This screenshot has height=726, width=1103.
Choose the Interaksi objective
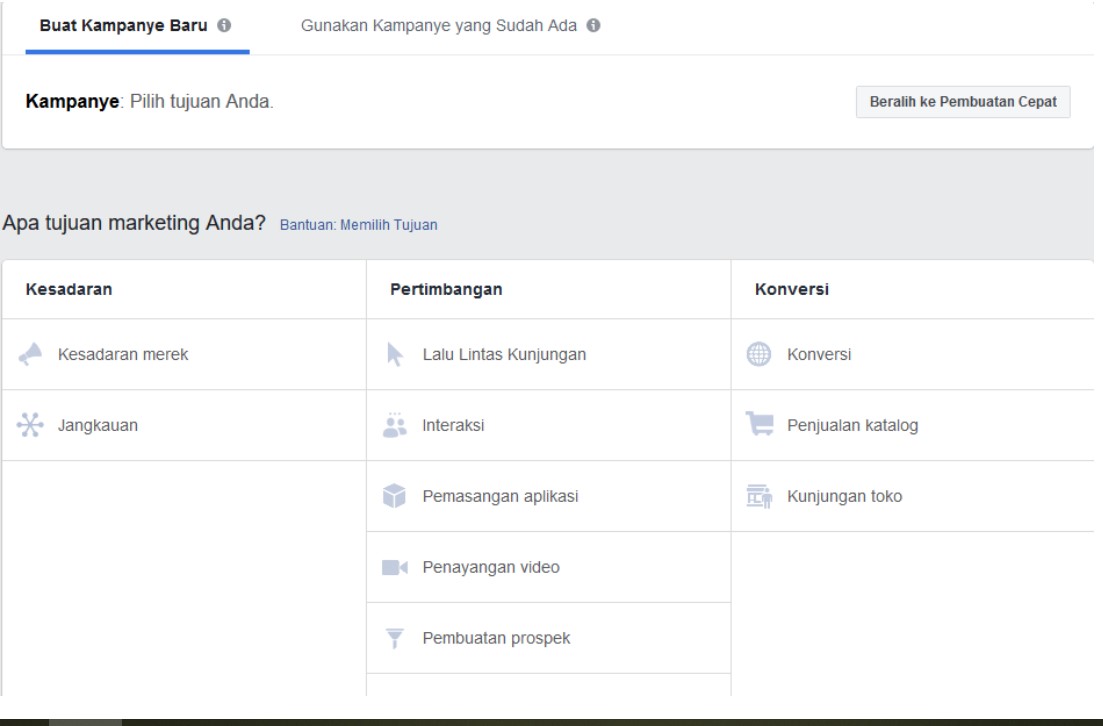pyautogui.click(x=549, y=426)
